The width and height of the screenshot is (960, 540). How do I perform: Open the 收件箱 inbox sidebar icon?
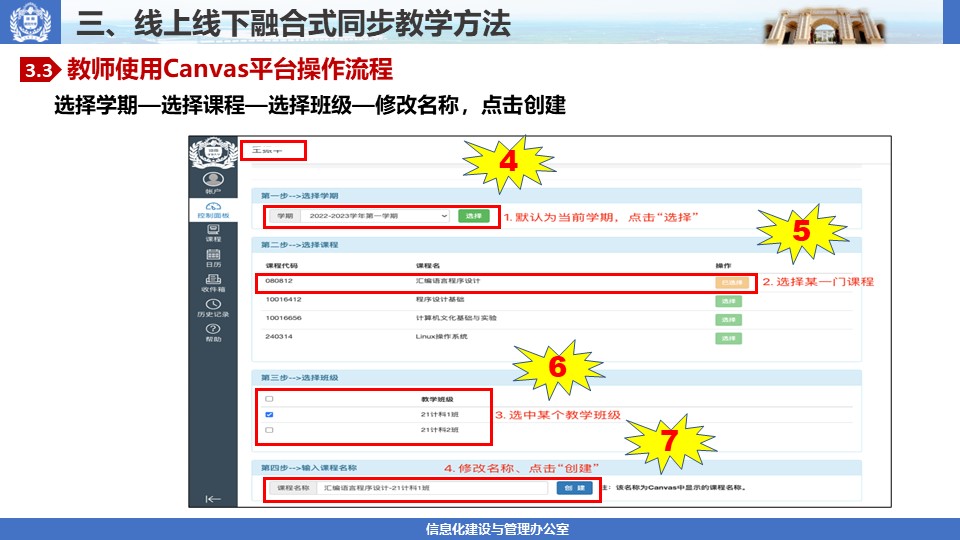[213, 283]
